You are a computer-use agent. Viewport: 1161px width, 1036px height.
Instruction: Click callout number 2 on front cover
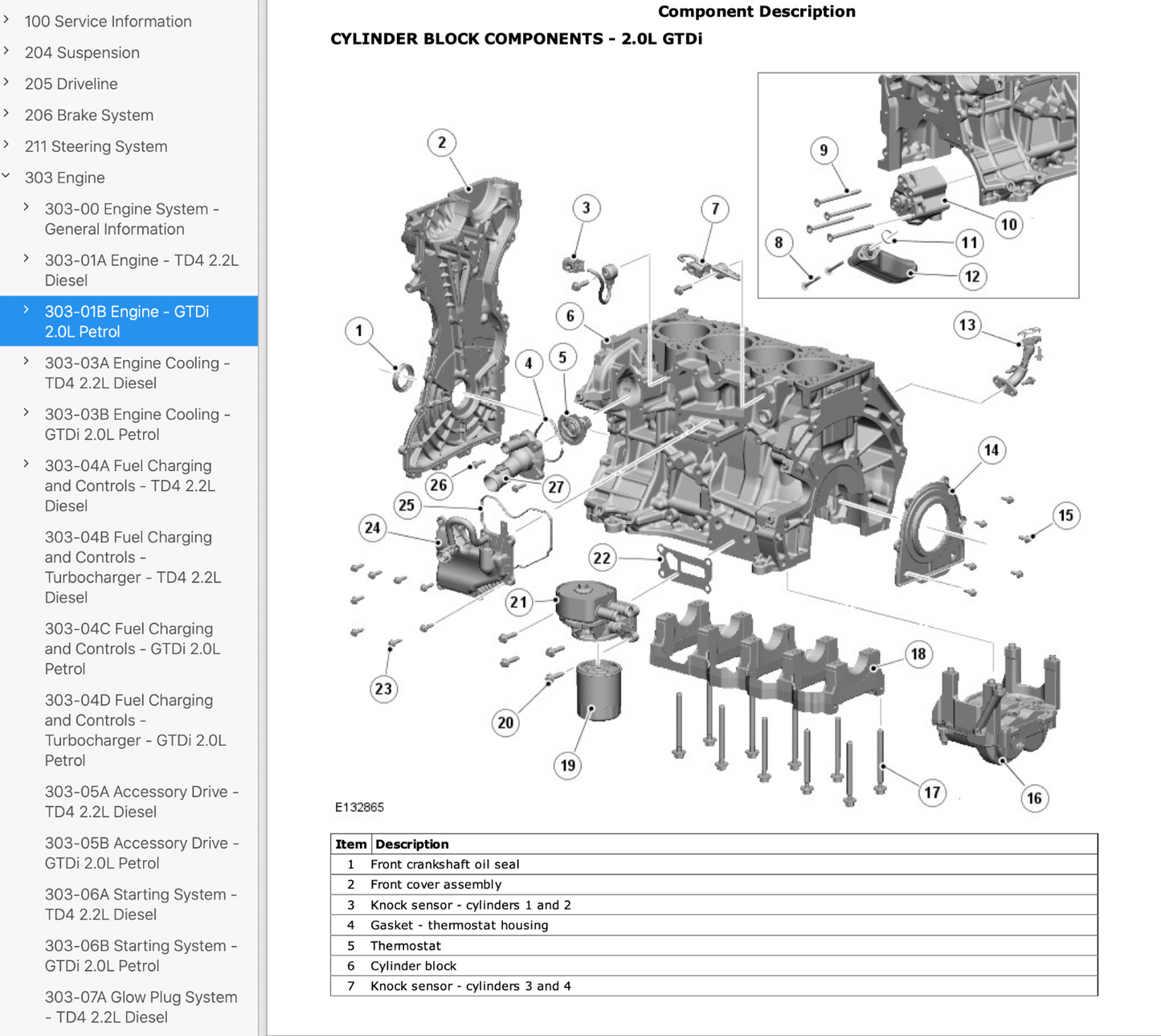click(442, 143)
